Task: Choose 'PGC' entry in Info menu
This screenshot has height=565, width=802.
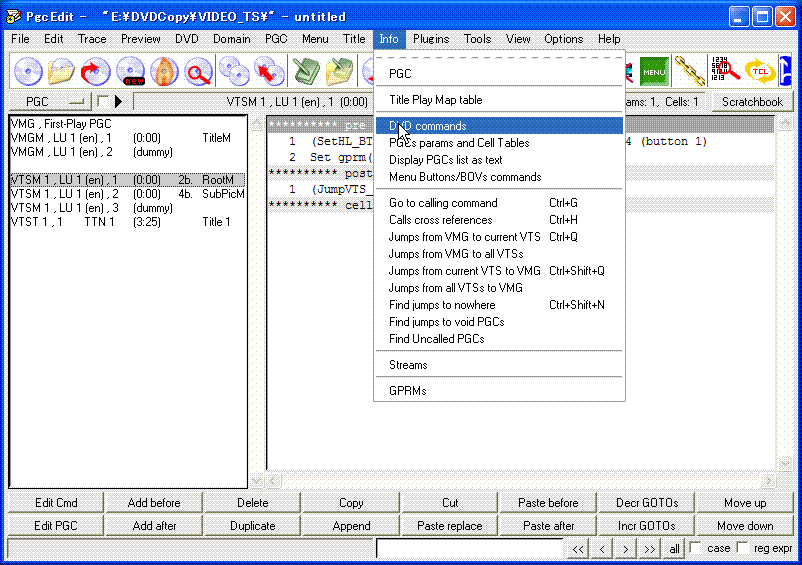Action: coord(499,74)
